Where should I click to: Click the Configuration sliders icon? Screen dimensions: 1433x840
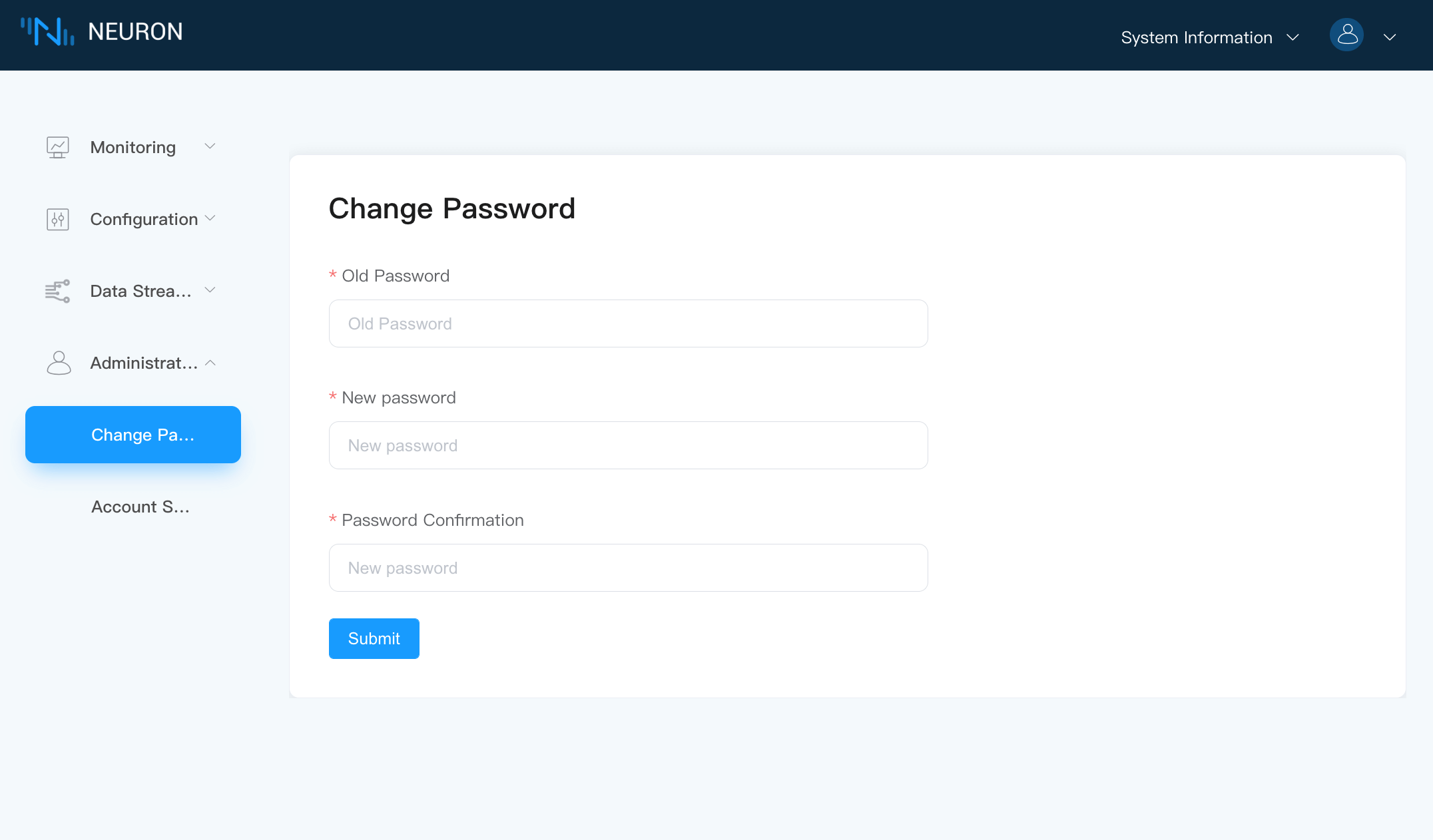[x=57, y=219]
